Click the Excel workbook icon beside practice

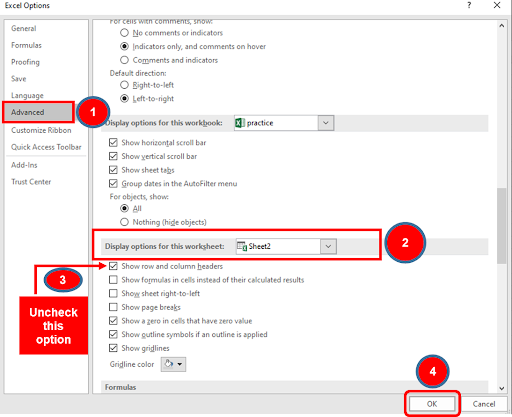tap(240, 123)
